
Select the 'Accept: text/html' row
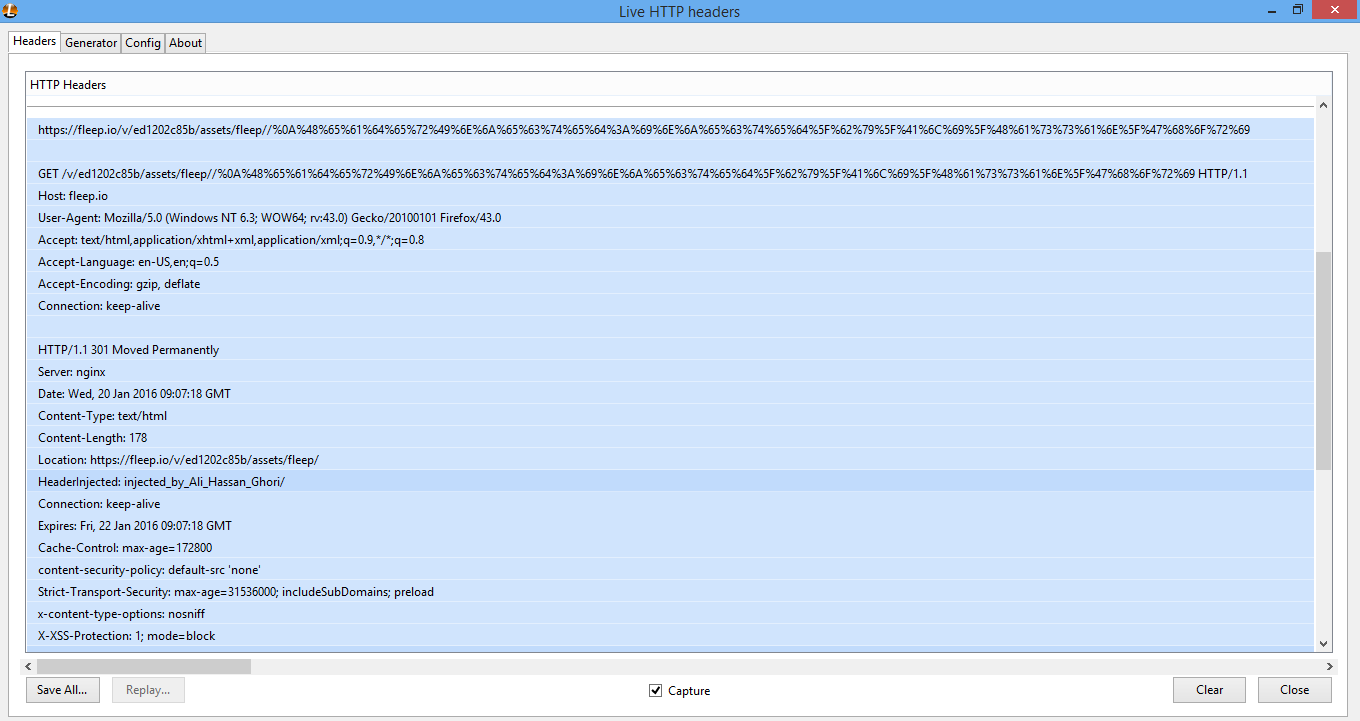(x=671, y=239)
